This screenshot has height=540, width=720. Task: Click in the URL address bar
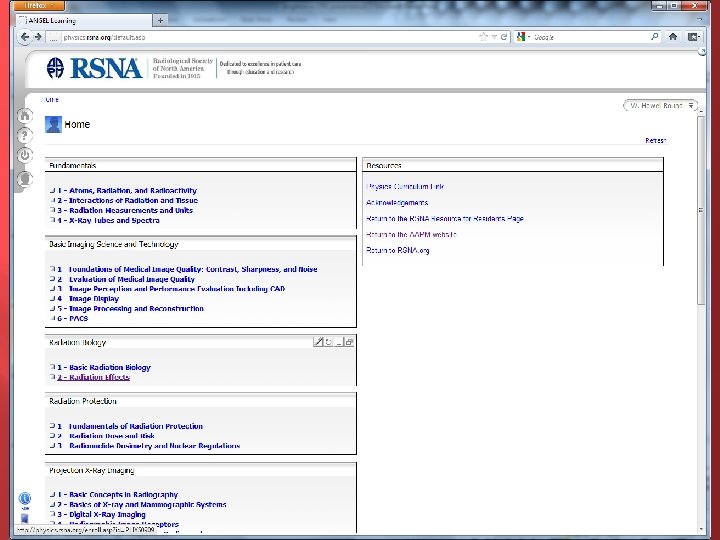tap(269, 37)
